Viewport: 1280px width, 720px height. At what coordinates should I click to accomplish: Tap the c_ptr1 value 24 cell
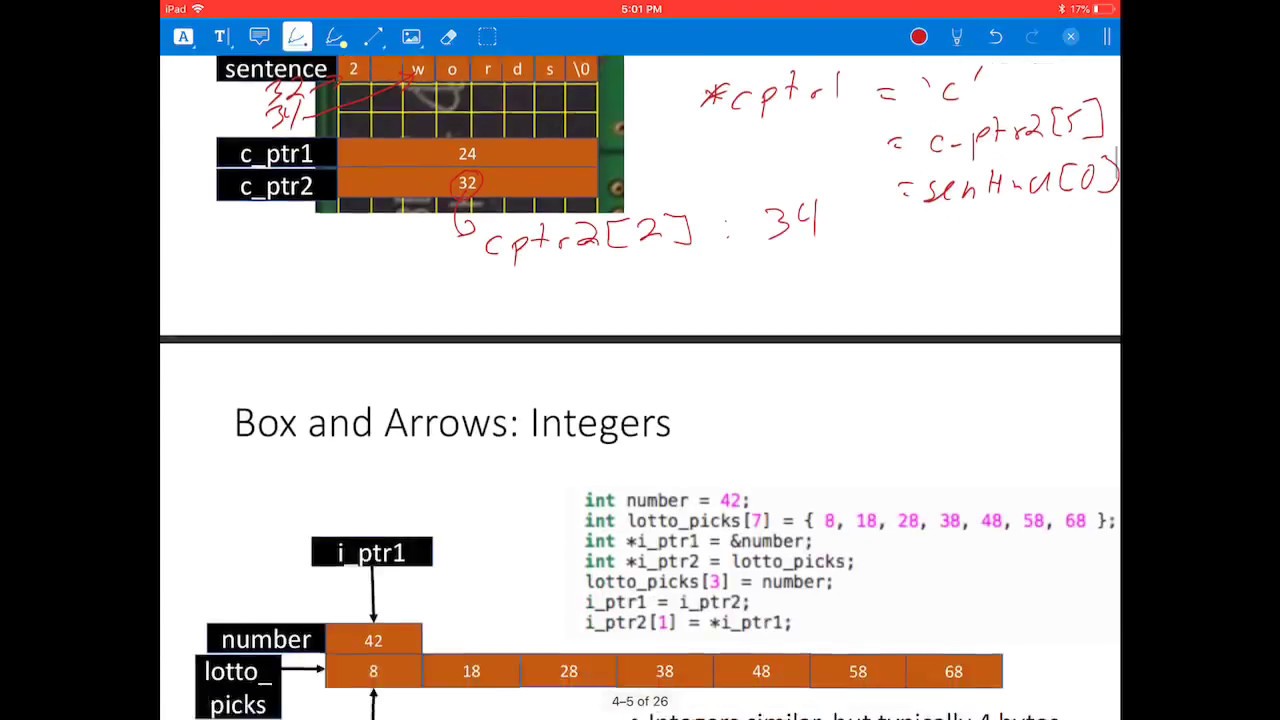tap(467, 154)
